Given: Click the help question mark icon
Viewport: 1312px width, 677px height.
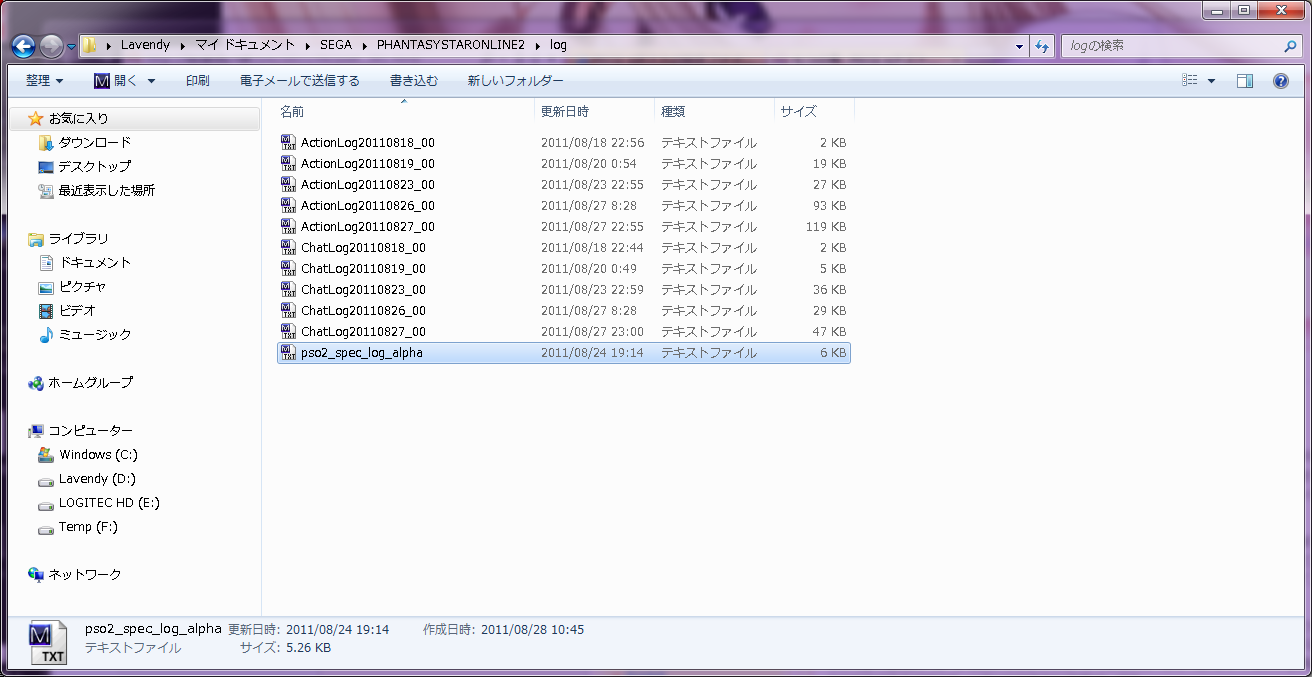Looking at the screenshot, I should coord(1280,81).
